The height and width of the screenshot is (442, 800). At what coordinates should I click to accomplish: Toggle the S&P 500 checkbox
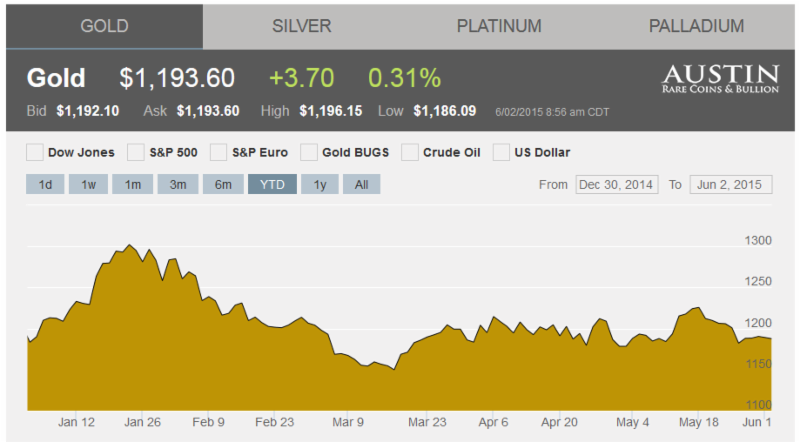[134, 153]
